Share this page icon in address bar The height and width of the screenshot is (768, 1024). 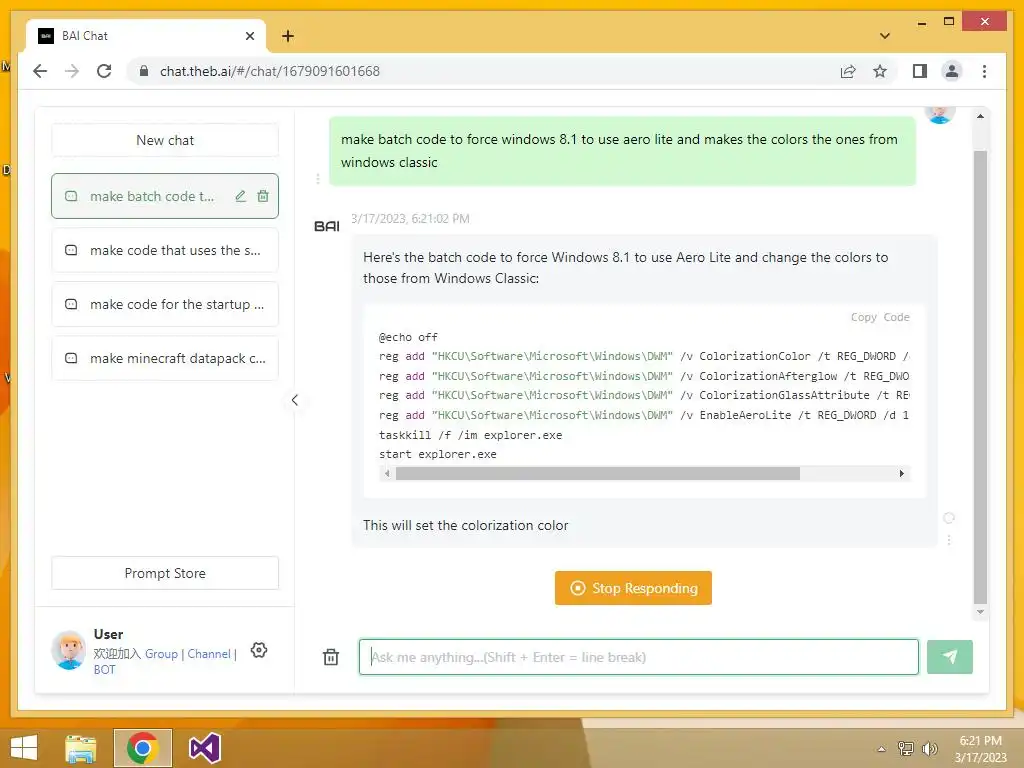coord(848,71)
